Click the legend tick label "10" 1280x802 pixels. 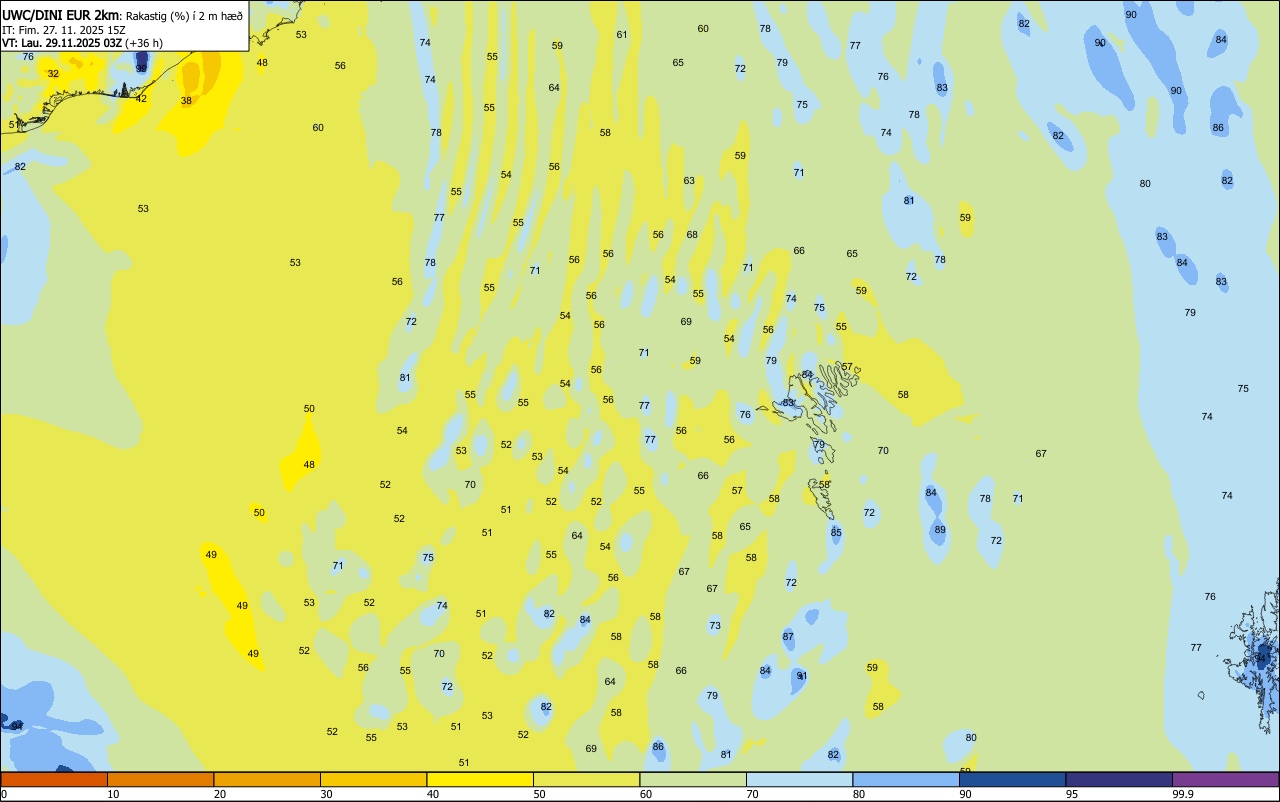[x=113, y=794]
